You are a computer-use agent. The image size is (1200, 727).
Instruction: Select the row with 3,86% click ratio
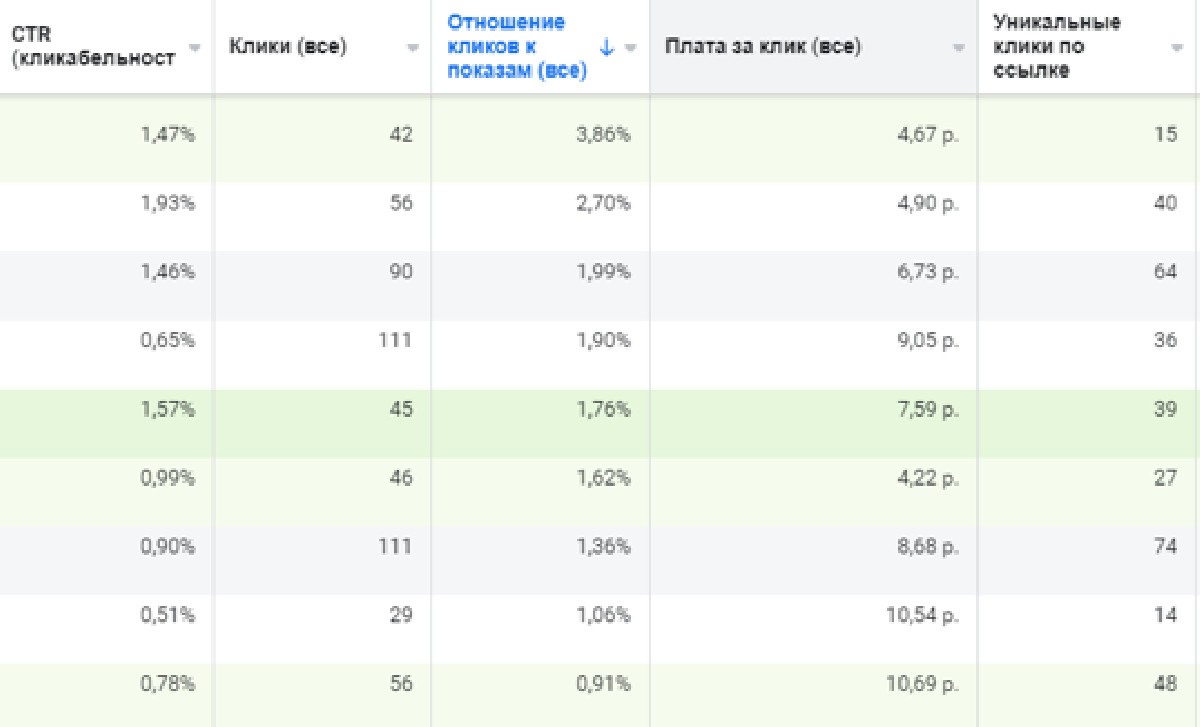tap(600, 136)
